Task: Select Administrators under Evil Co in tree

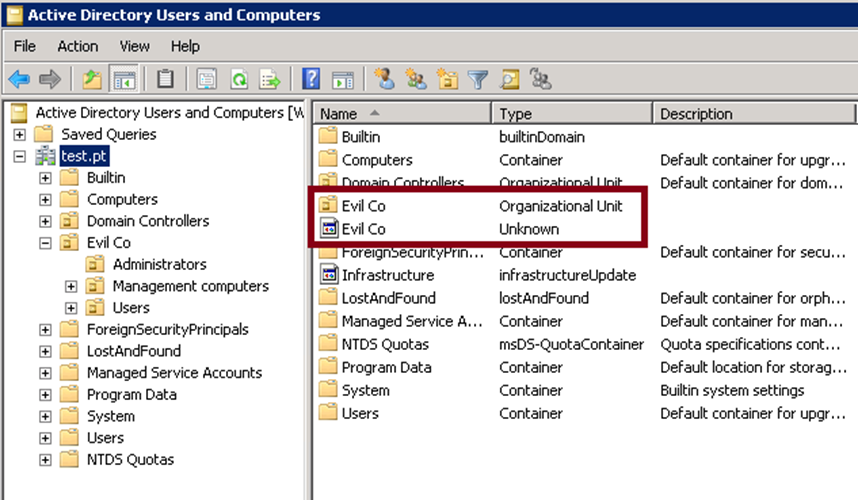Action: pos(159,265)
